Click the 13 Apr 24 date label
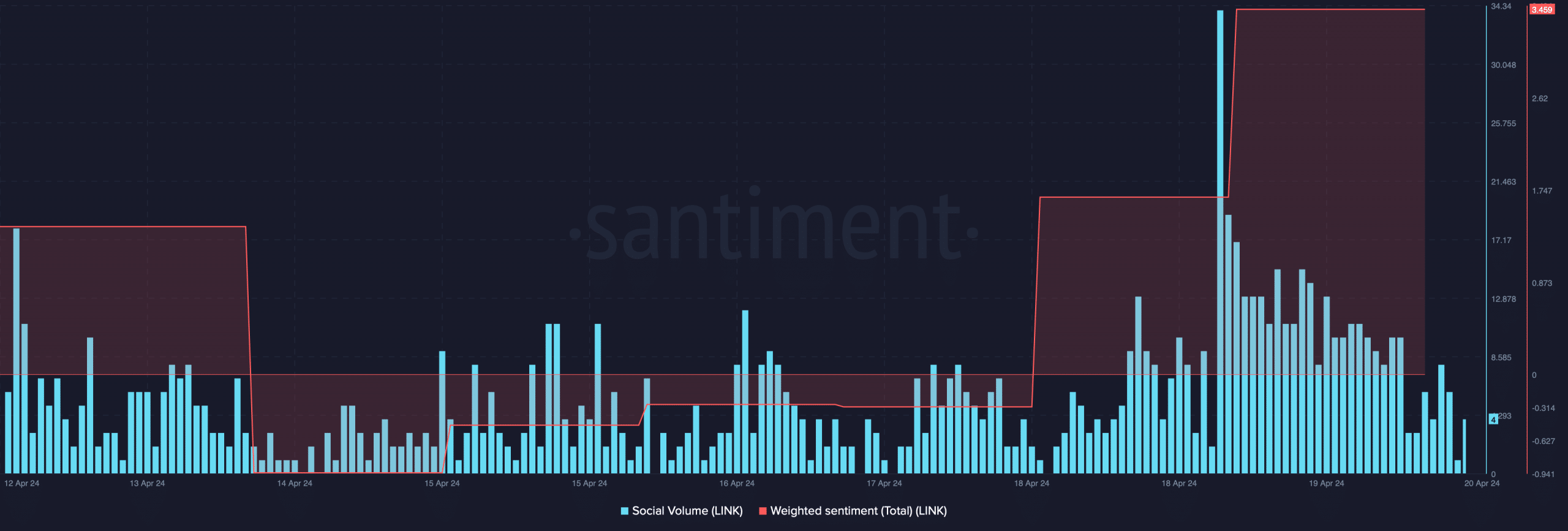This screenshot has height=531, width=1568. click(147, 483)
